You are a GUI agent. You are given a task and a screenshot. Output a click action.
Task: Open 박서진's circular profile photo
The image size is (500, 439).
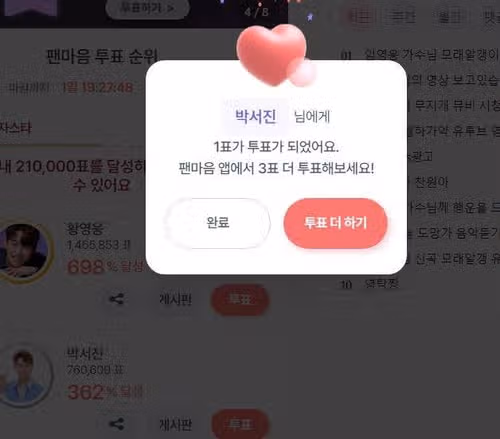[x=25, y=376]
